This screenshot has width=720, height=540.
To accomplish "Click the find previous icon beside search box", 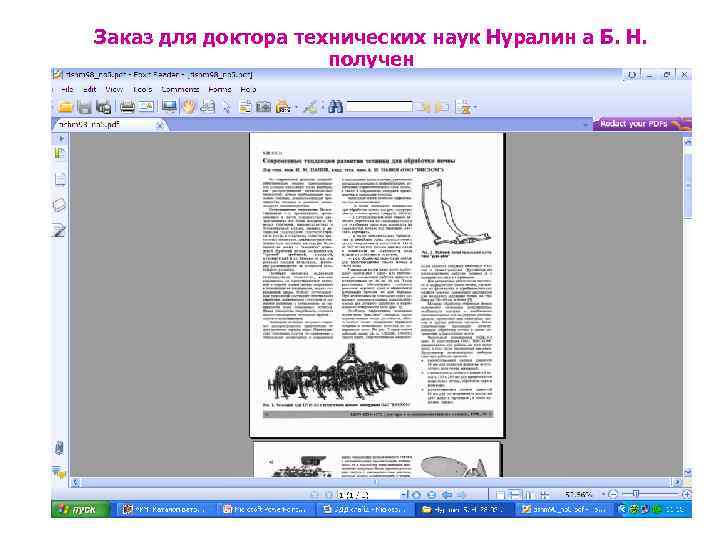I will click(x=424, y=107).
